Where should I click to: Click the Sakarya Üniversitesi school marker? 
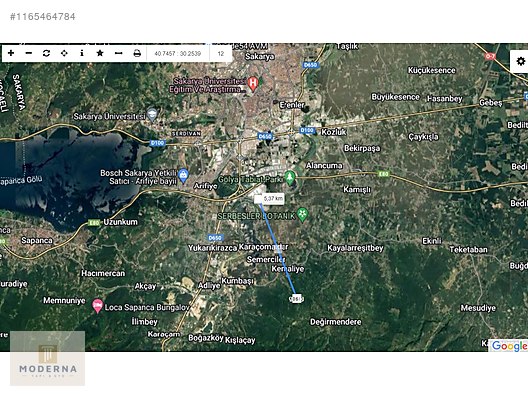152,114
